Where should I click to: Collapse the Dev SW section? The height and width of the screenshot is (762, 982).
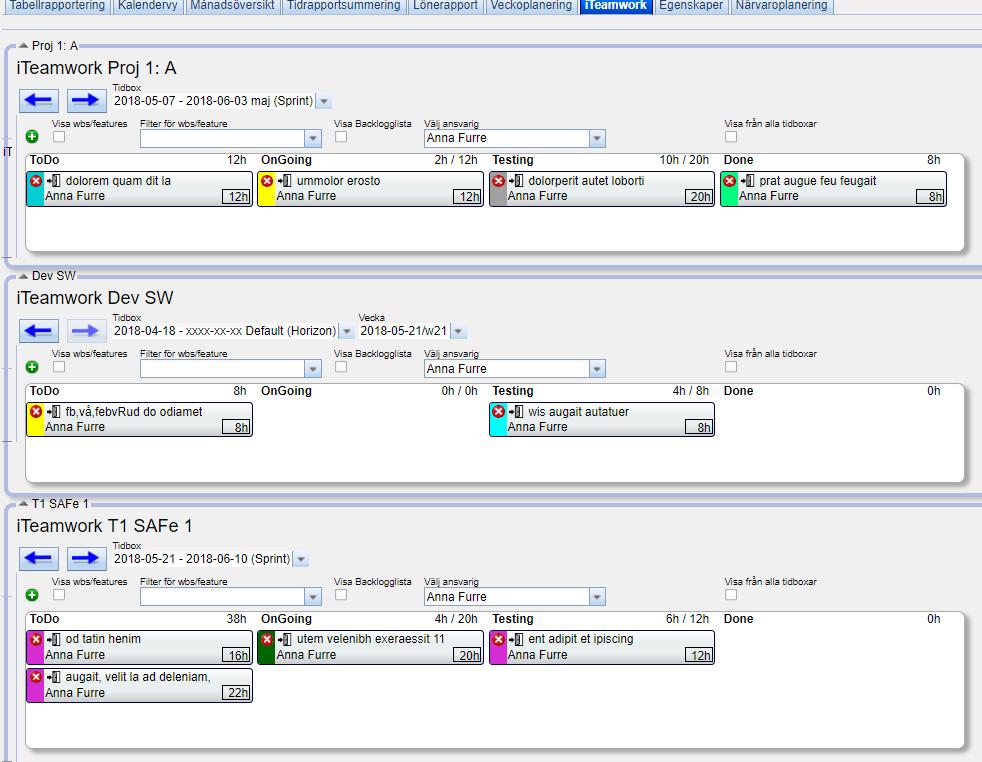pos(23,275)
